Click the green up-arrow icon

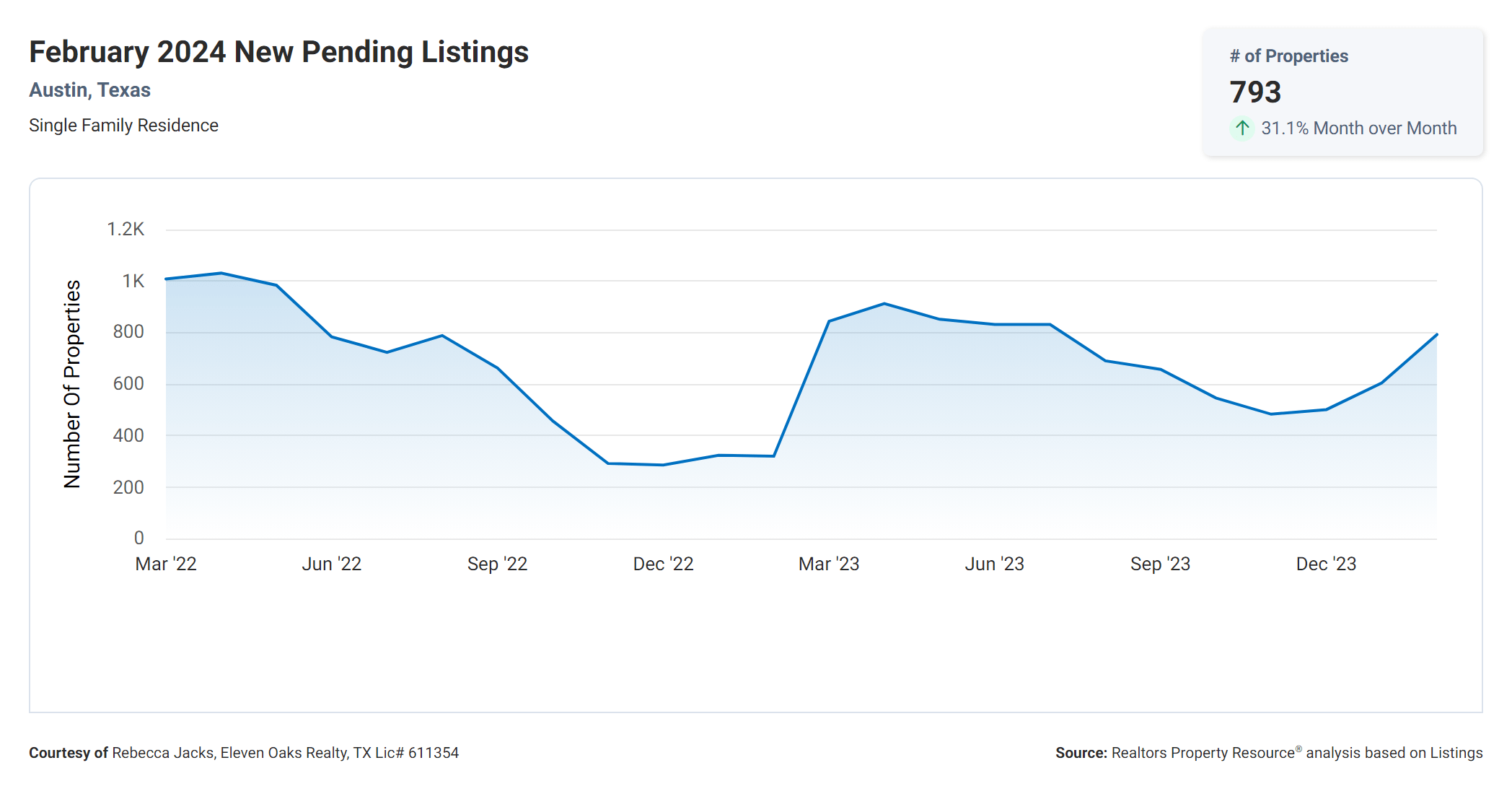pos(1241,128)
